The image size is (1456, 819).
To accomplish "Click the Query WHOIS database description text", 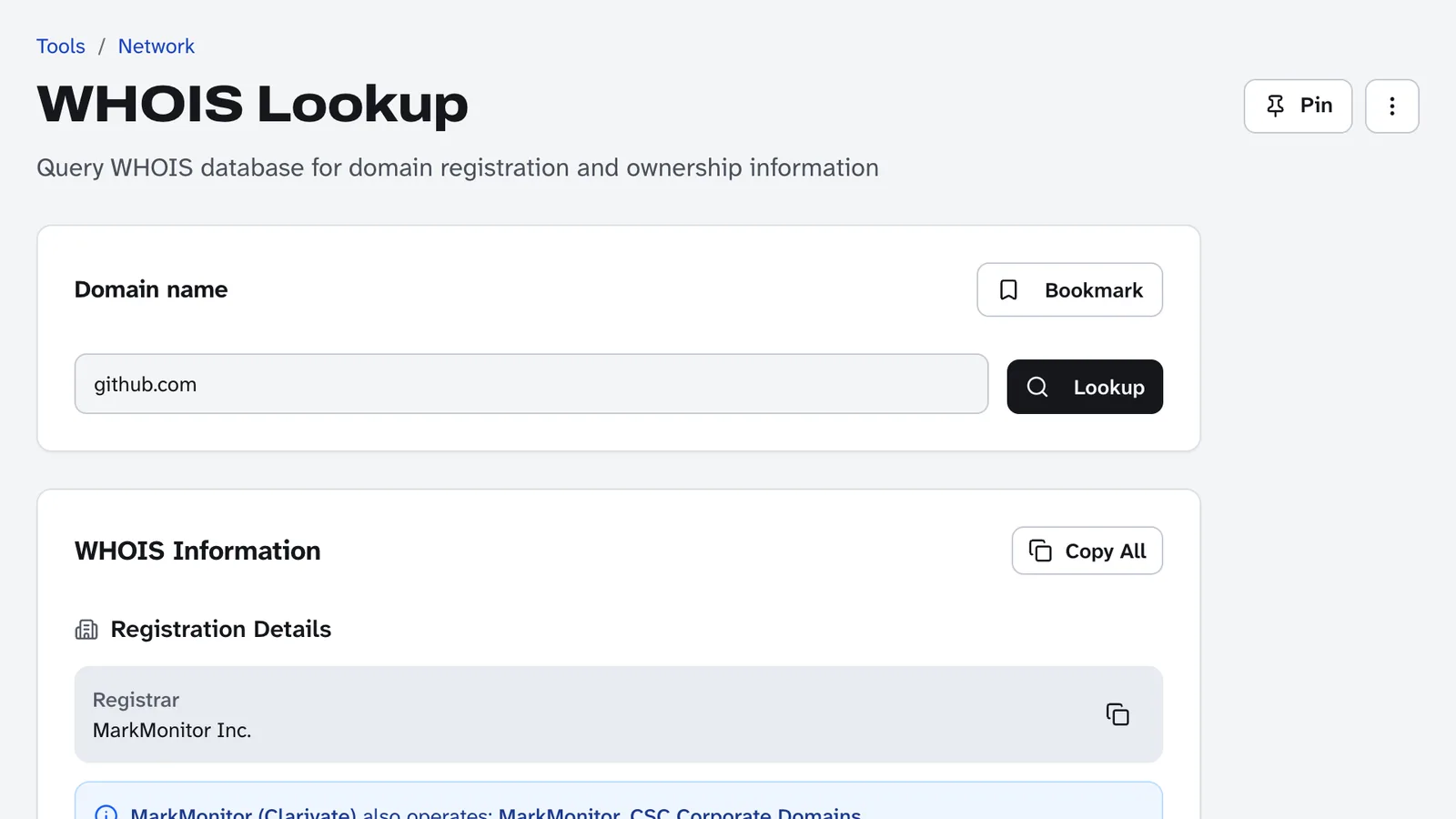I will click(x=458, y=167).
